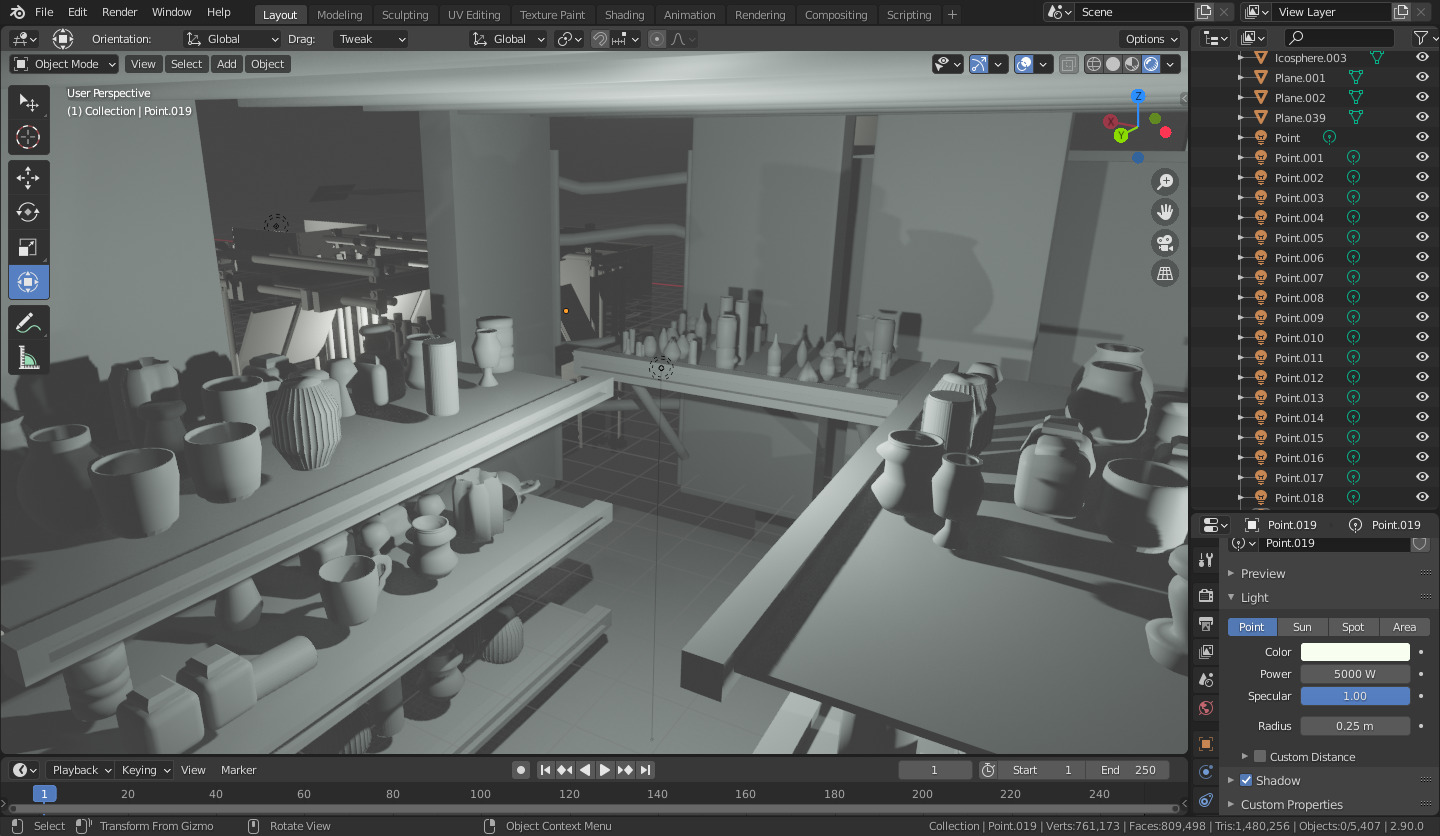1440x836 pixels.
Task: Select the Move tool
Action: pos(28,178)
